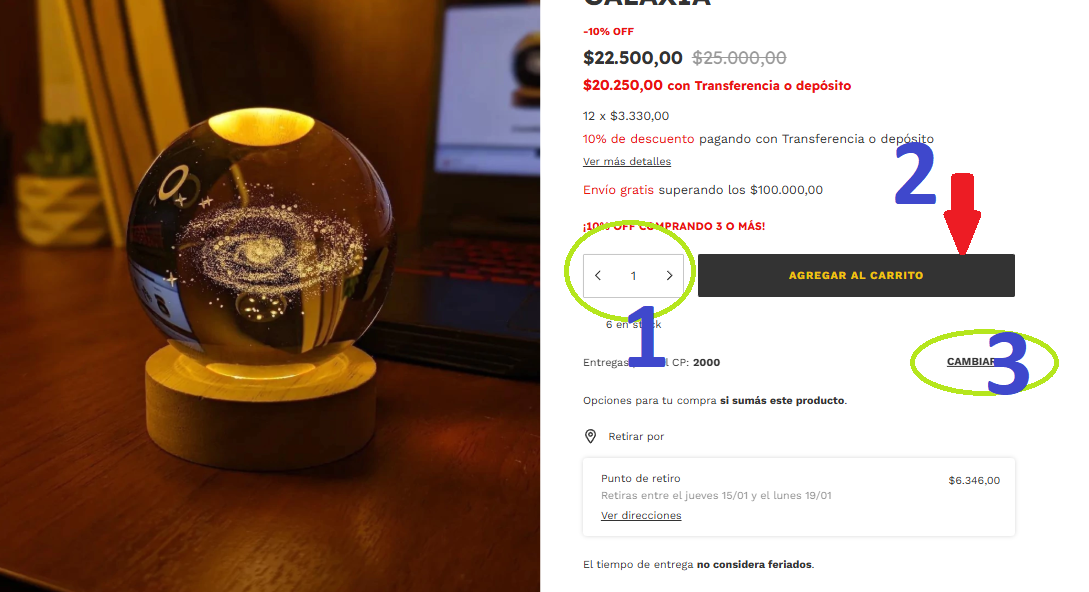The width and height of the screenshot is (1089, 592).
Task: Increase quantity with the right arrow
Action: point(670,276)
